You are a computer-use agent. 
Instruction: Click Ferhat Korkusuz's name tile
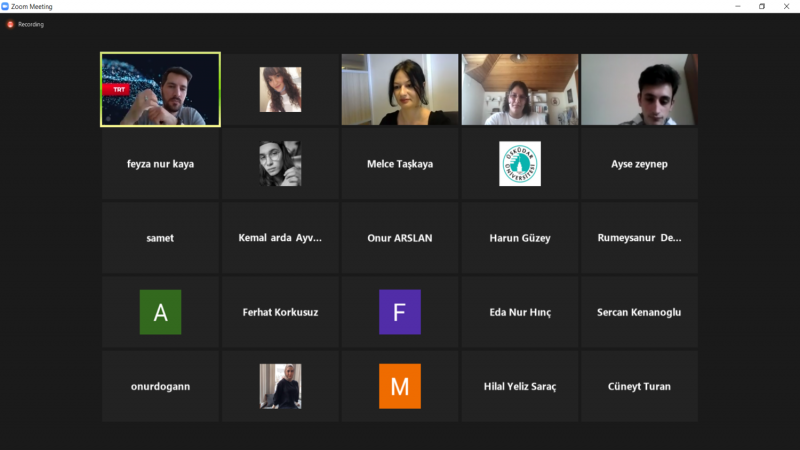click(280, 312)
